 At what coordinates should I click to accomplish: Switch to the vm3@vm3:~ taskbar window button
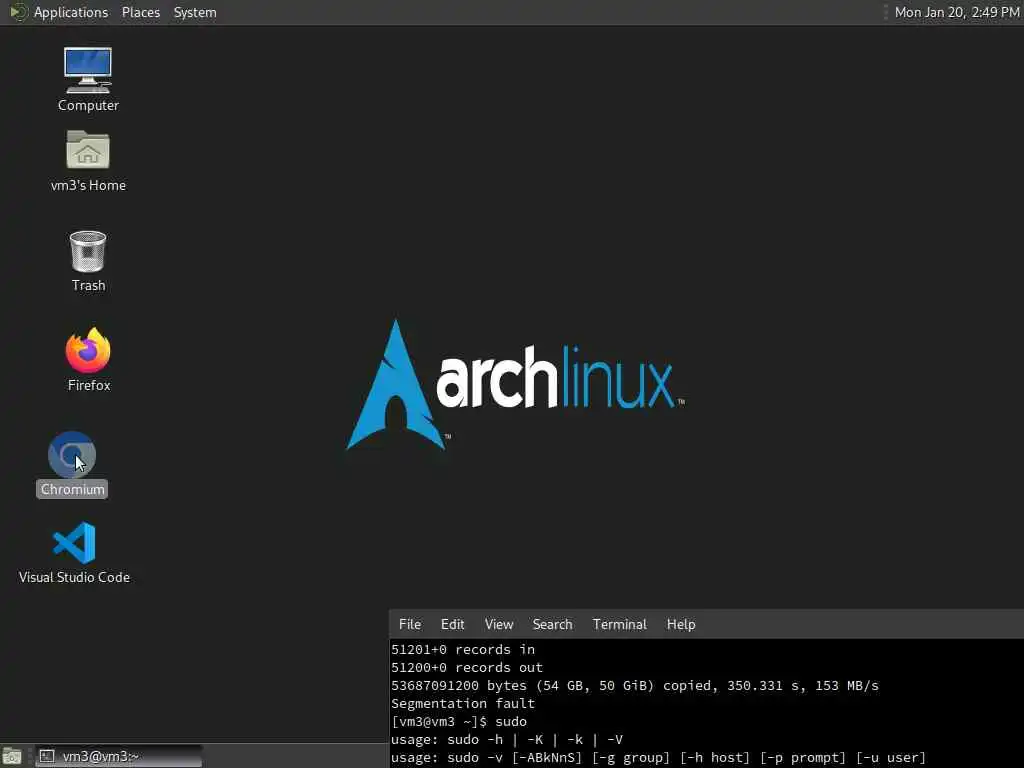click(119, 756)
